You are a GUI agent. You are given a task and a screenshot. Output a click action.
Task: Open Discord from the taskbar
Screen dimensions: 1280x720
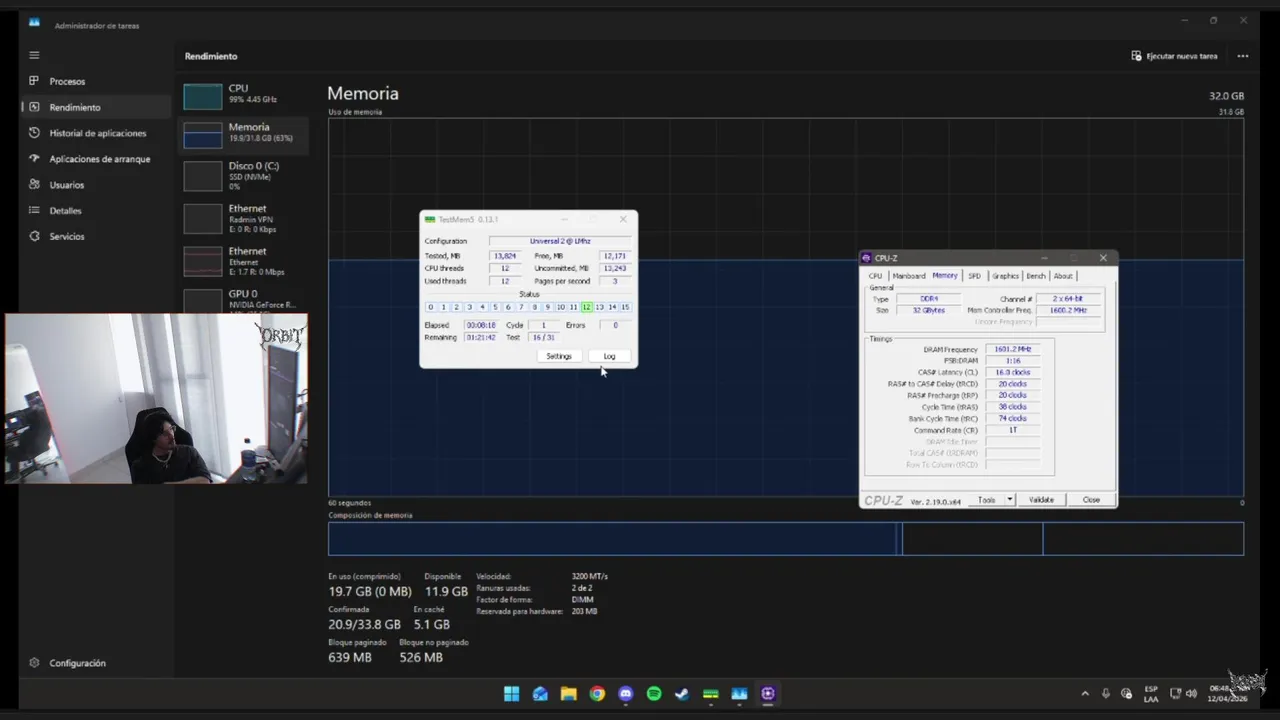point(626,694)
